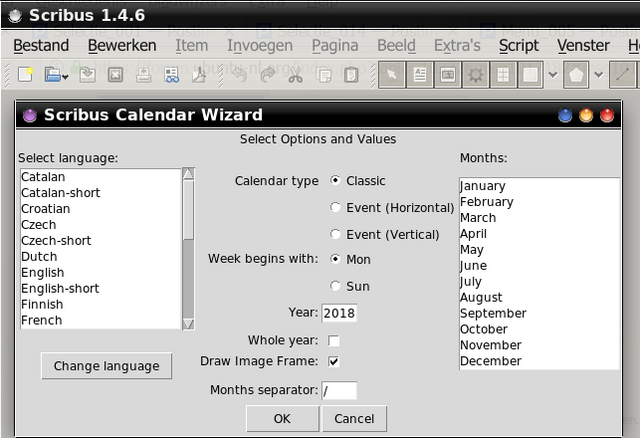This screenshot has width=640, height=438.
Task: Open the Bestand menu
Action: (x=41, y=46)
